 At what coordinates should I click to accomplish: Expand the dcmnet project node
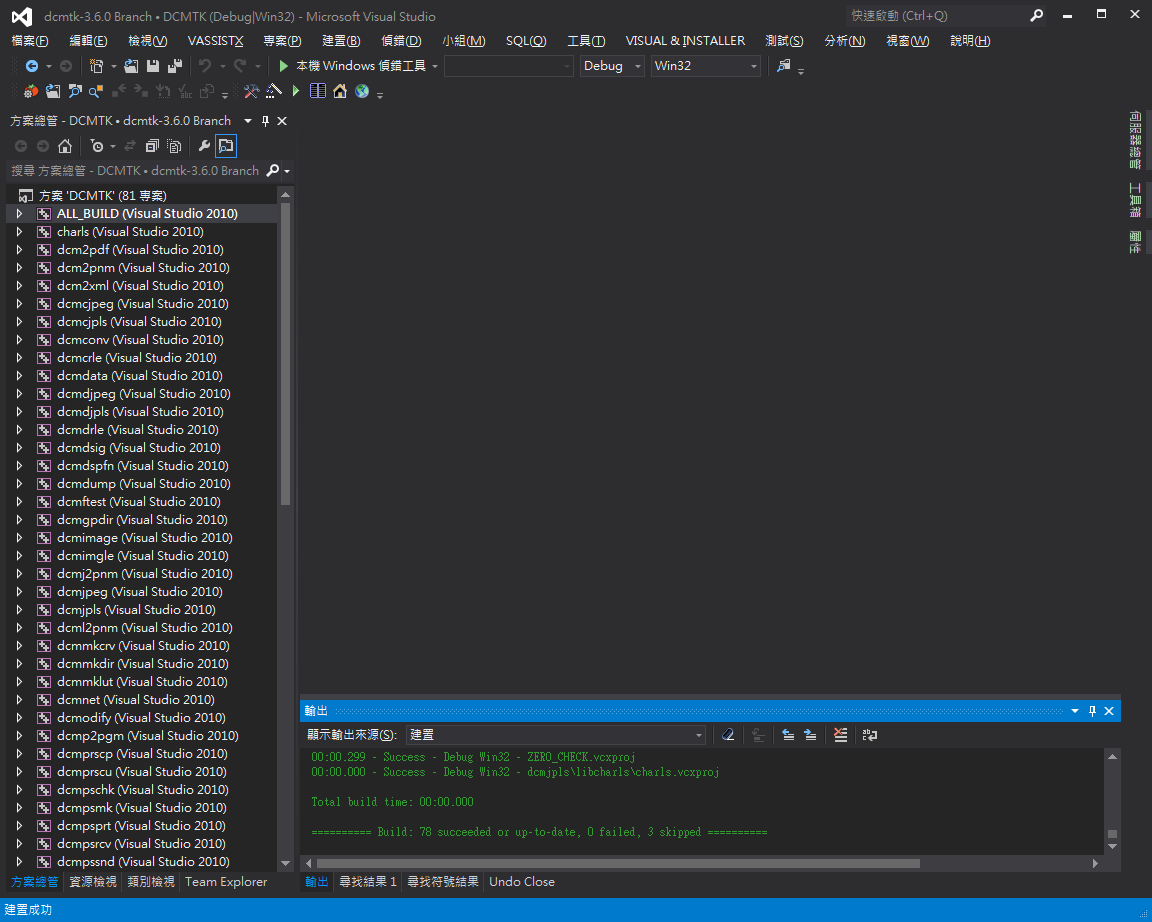pyautogui.click(x=19, y=700)
